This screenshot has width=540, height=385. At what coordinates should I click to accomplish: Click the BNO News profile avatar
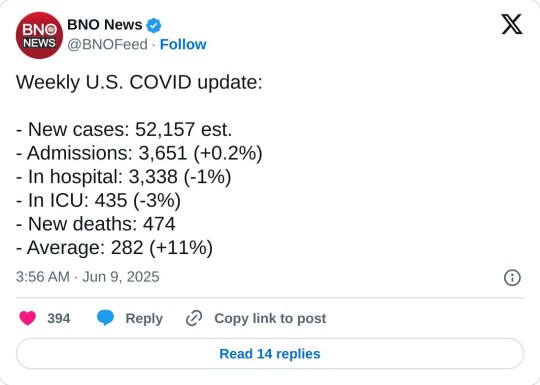click(39, 35)
